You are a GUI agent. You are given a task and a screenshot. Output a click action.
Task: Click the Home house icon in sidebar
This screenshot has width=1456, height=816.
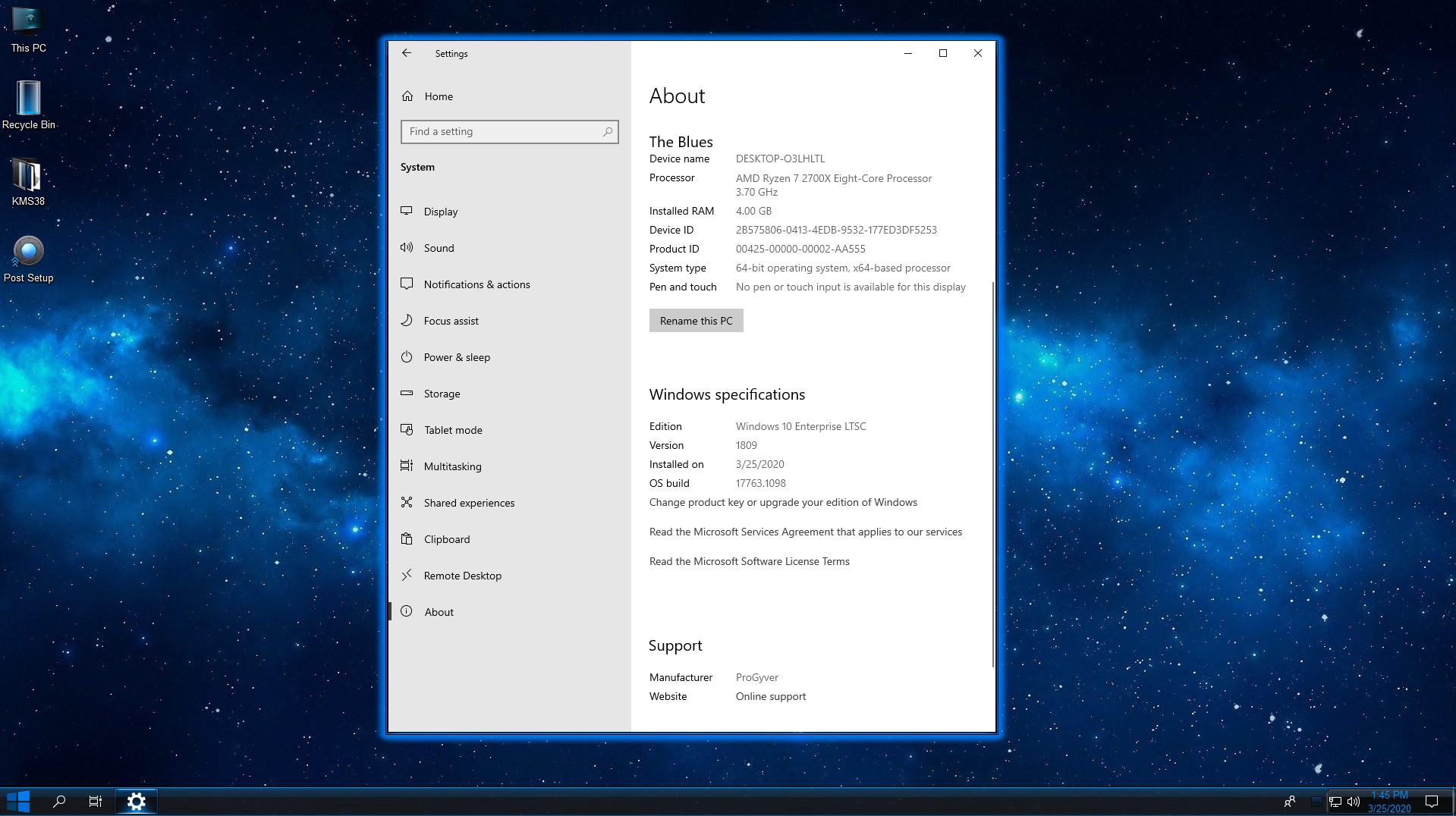407,96
